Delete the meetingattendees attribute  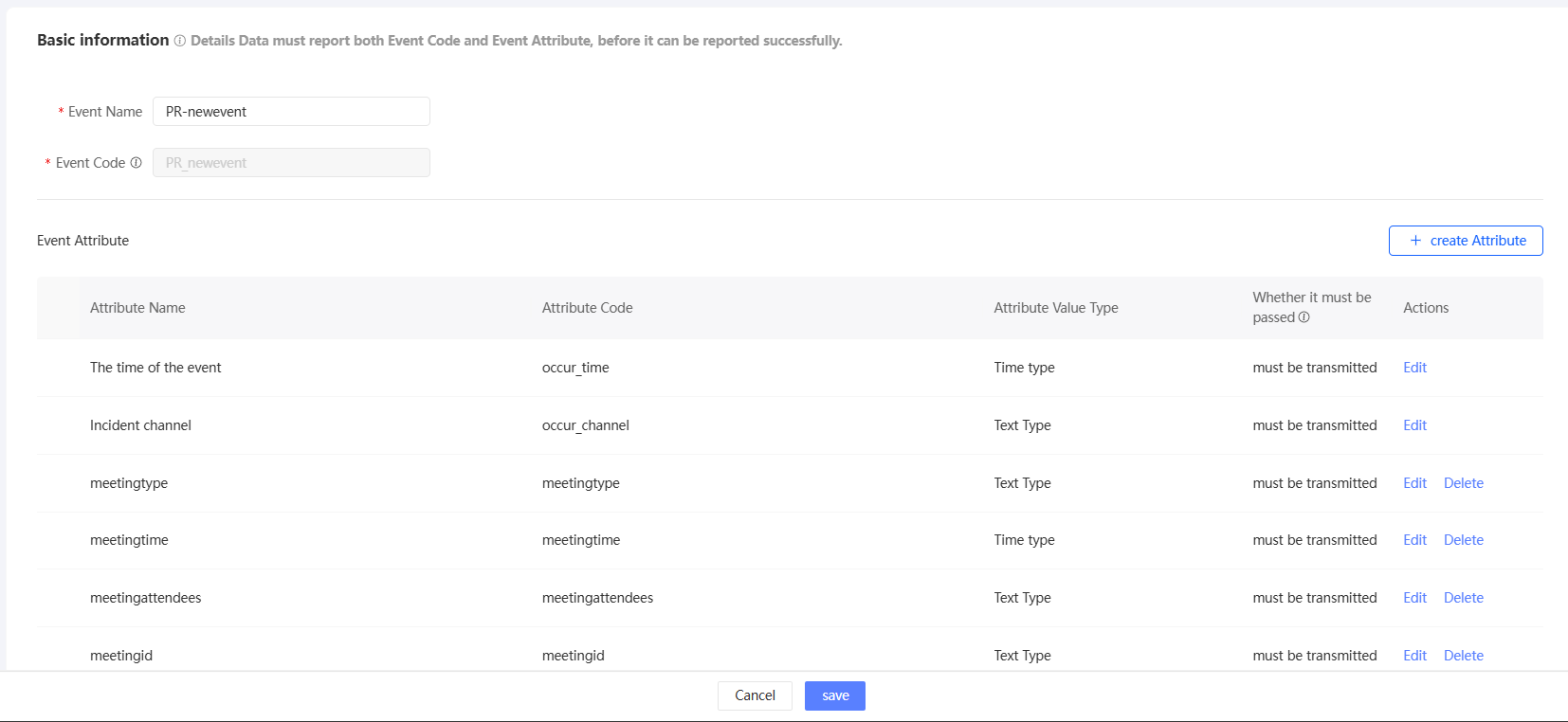[1463, 598]
